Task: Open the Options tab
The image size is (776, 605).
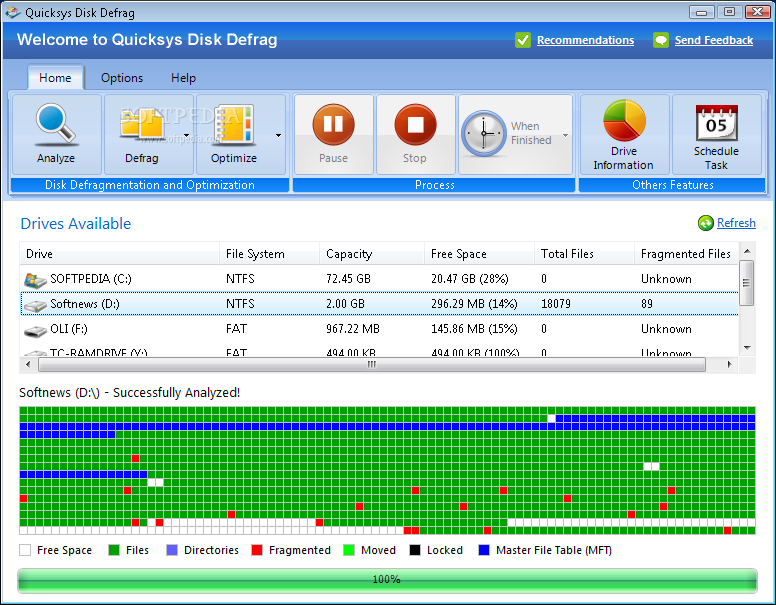Action: pos(122,78)
